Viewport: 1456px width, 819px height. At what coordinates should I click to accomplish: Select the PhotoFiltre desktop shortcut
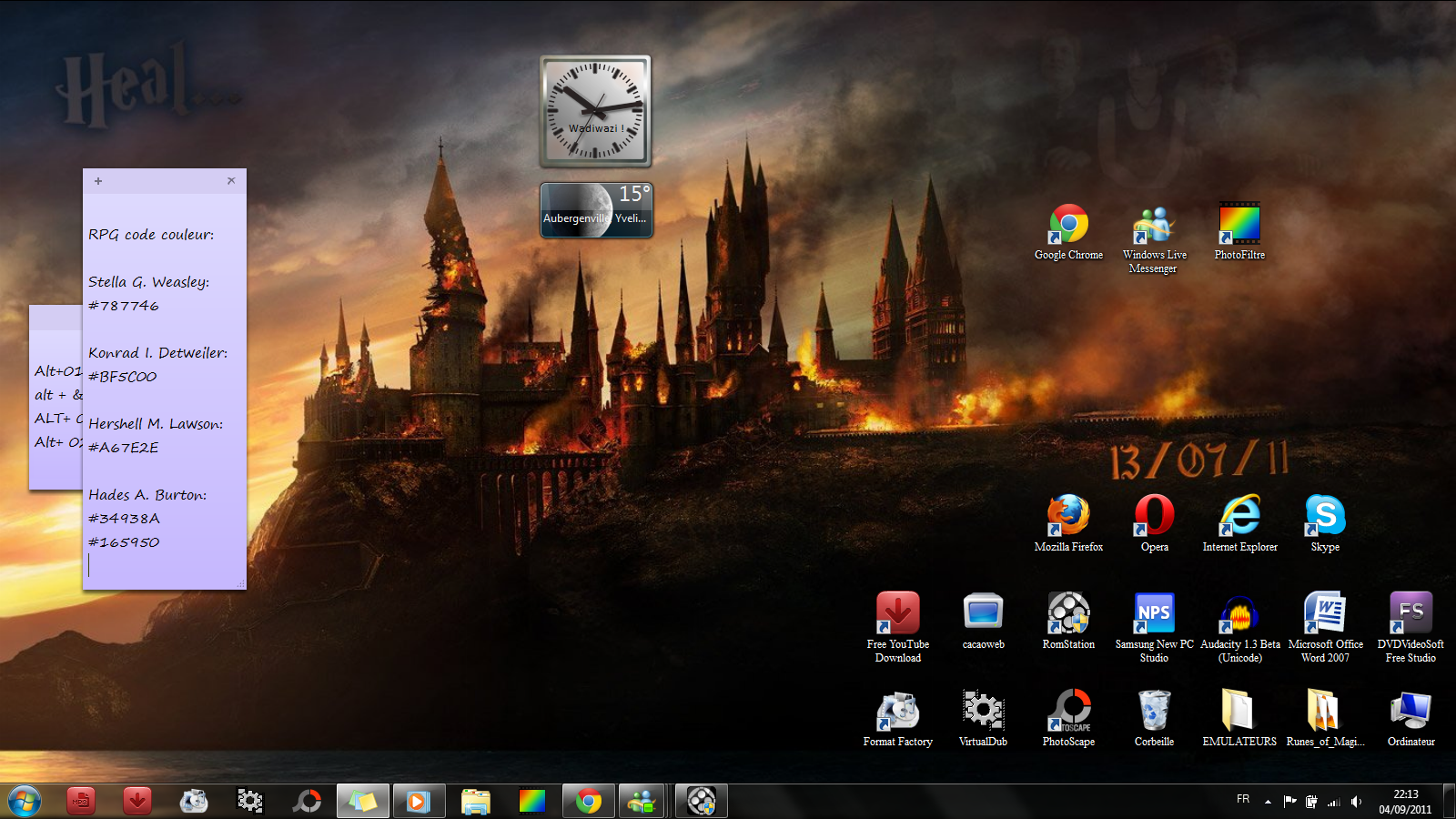(1239, 232)
